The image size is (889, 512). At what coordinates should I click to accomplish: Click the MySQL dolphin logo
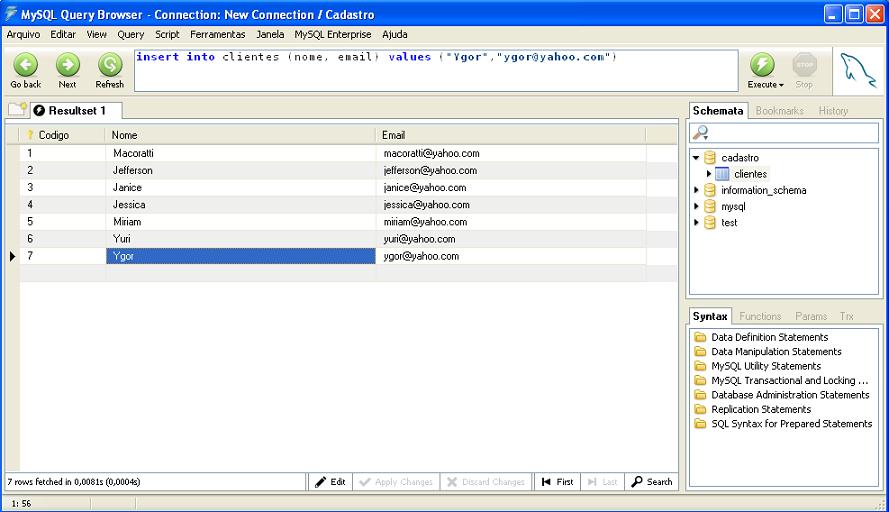coord(858,70)
